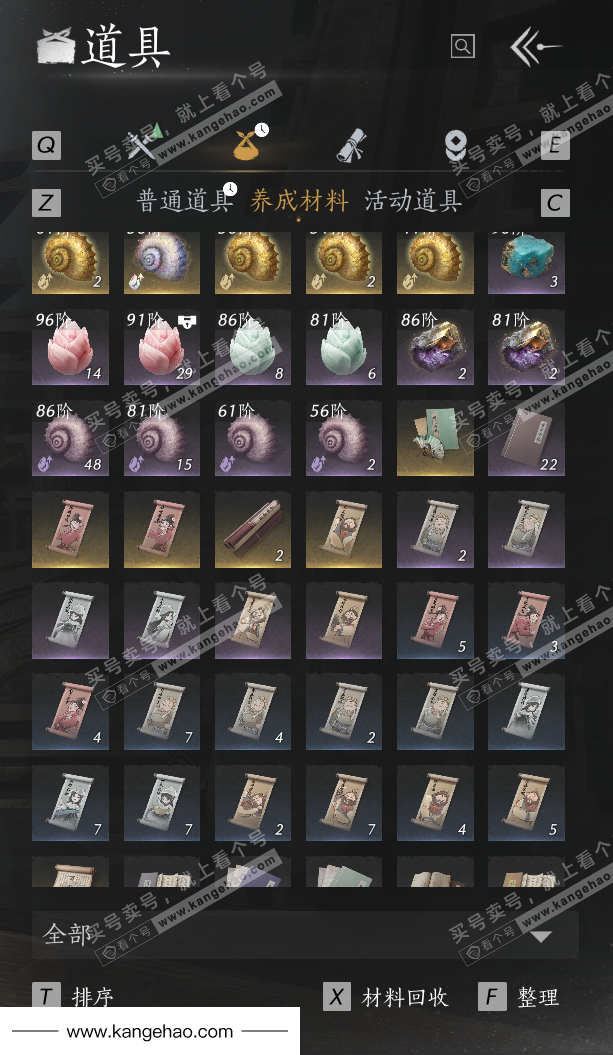Click the C next subtab key
613x1055 pixels.
click(x=555, y=203)
